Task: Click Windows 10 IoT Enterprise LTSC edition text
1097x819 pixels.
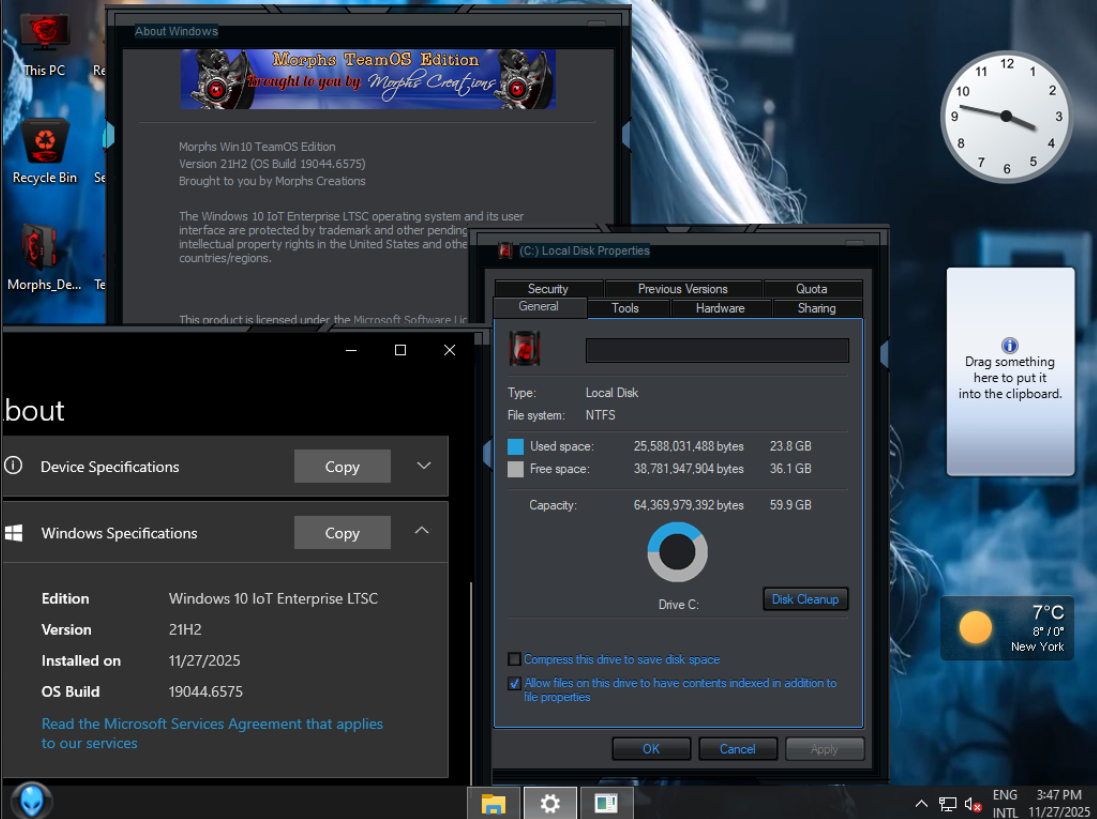Action: coord(273,599)
